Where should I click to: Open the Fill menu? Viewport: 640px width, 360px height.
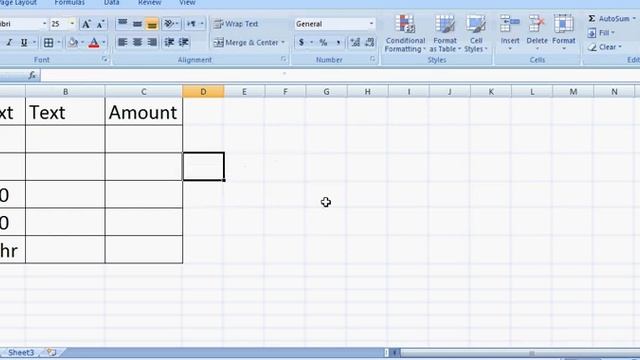point(601,33)
